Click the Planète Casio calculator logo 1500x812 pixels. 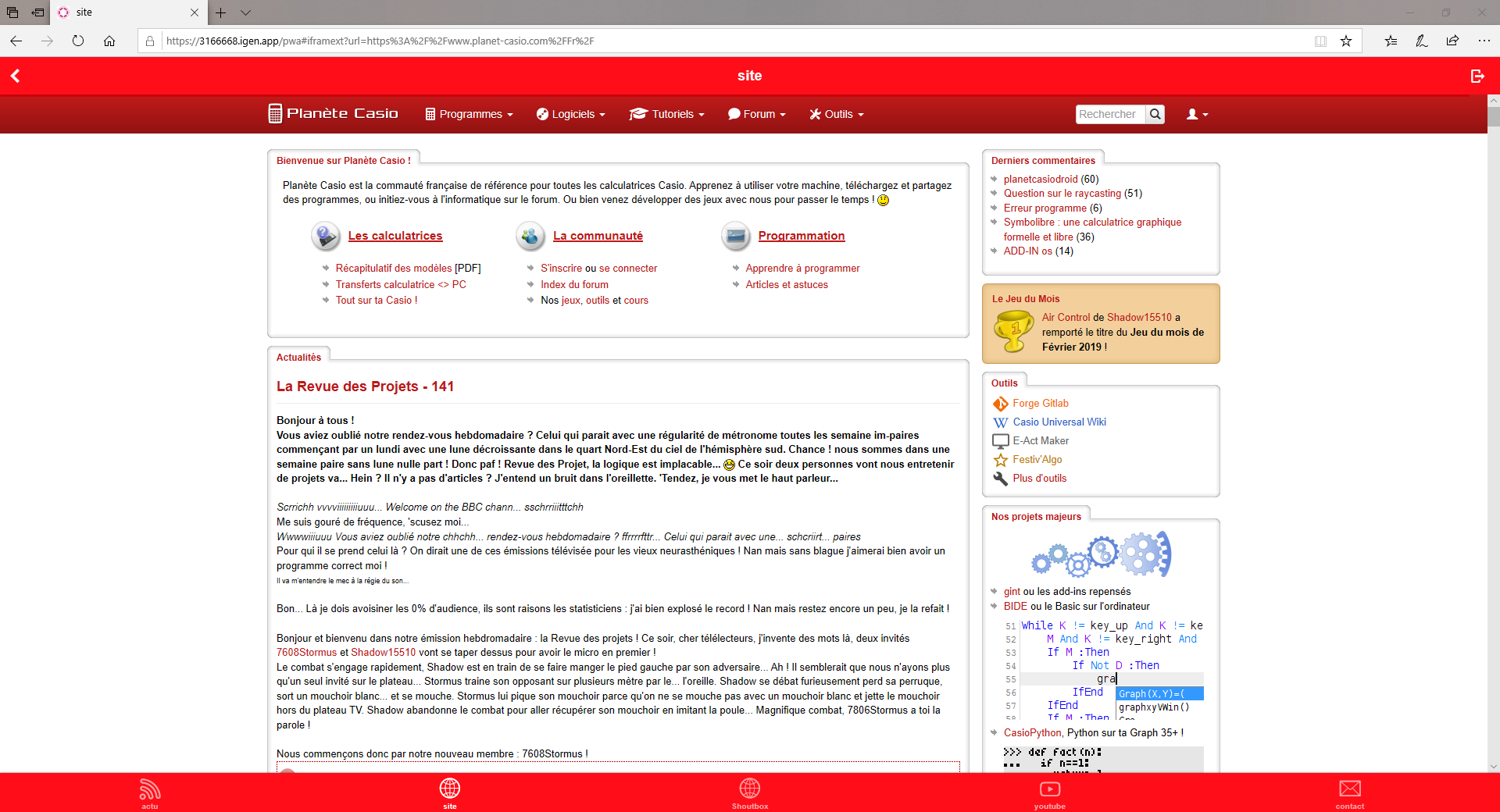(x=334, y=113)
